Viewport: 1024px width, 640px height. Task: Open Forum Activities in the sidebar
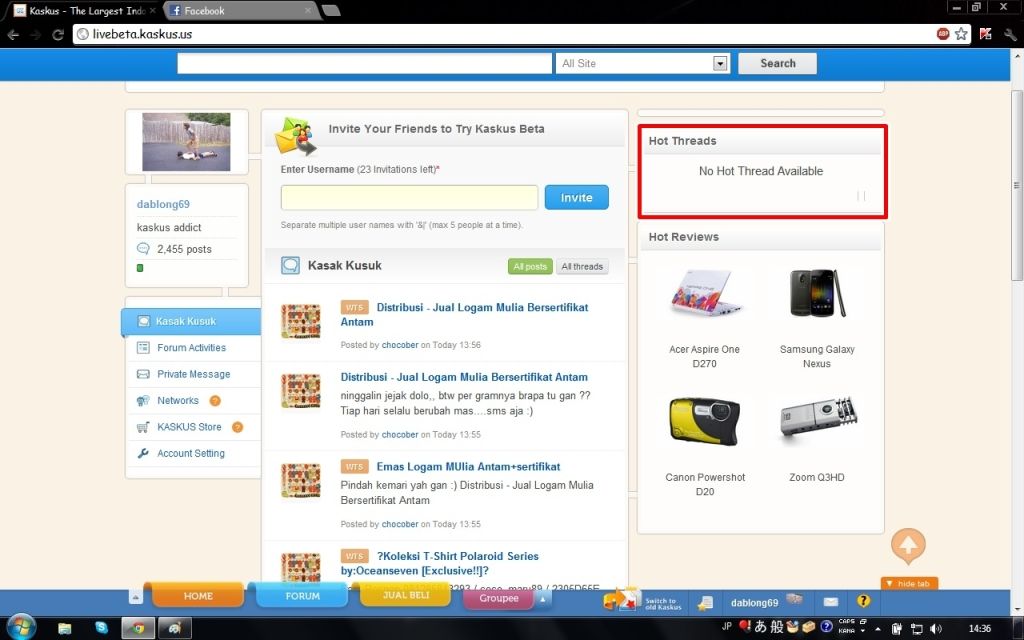click(x=191, y=348)
